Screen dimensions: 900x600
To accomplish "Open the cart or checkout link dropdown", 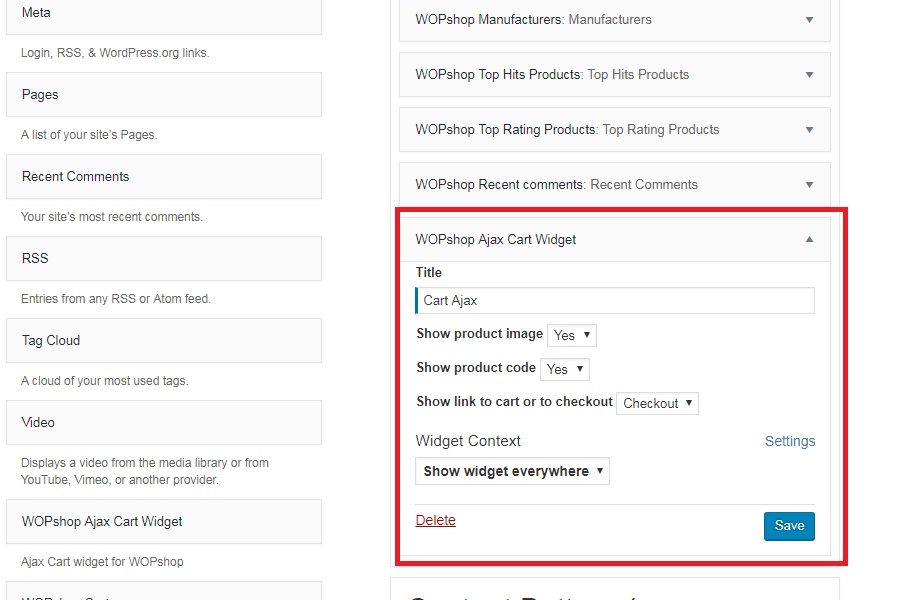I will pos(657,404).
